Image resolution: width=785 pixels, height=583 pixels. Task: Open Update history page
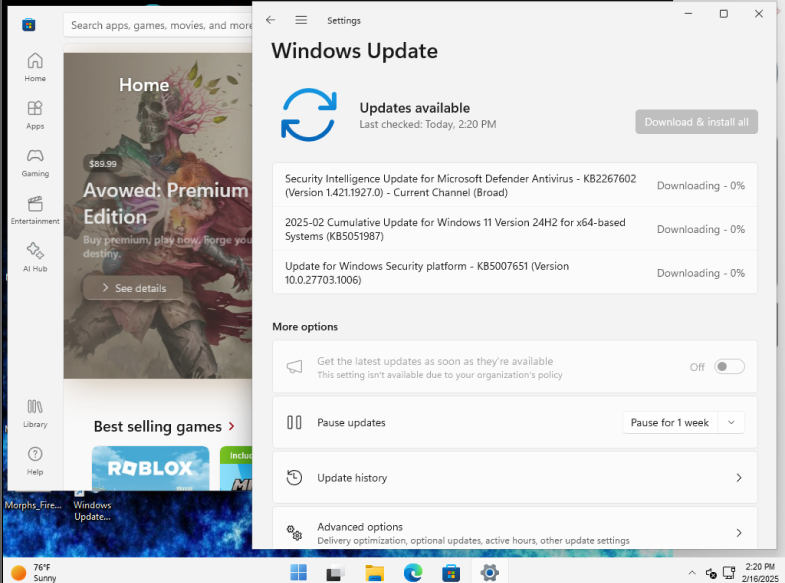515,477
